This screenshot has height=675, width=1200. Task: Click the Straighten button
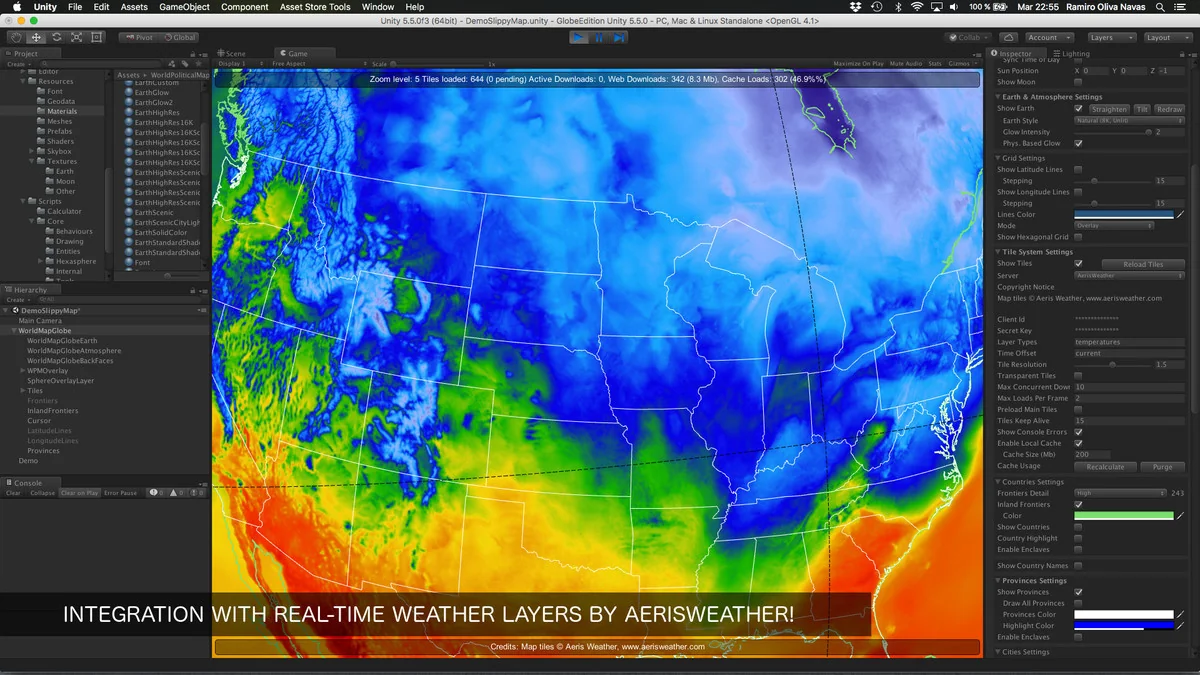pos(1108,109)
